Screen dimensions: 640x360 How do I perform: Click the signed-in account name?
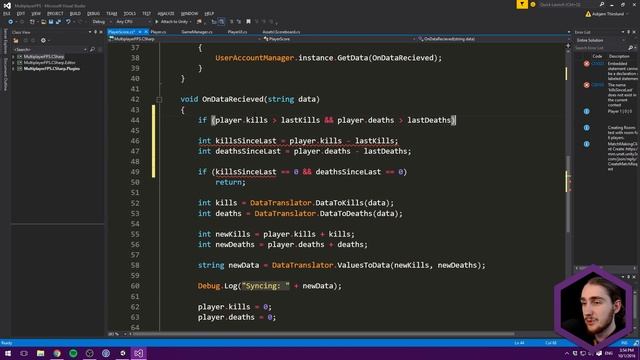pyautogui.click(x=608, y=14)
